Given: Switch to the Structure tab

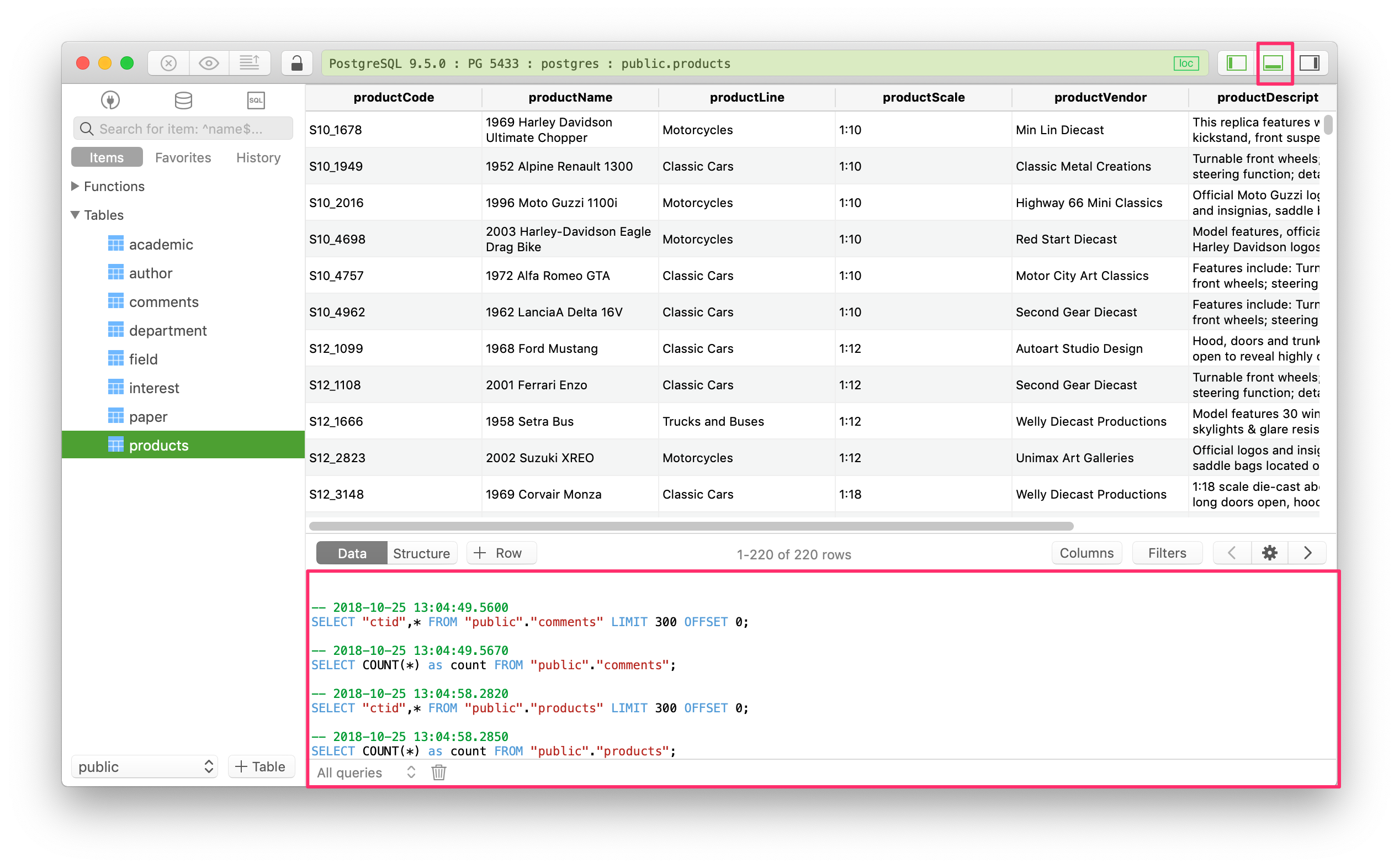Looking at the screenshot, I should [420, 553].
